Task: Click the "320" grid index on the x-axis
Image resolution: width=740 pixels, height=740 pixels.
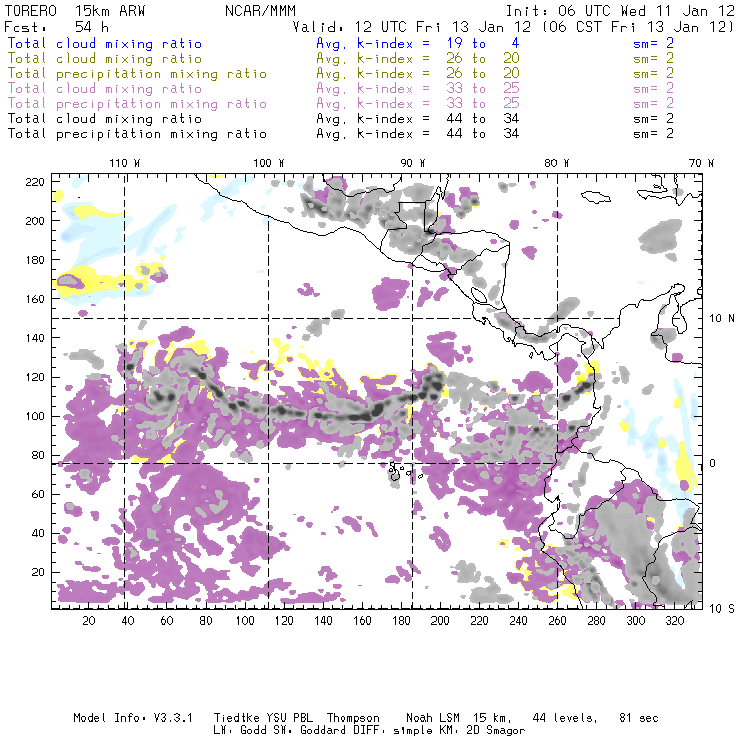Action: click(675, 621)
